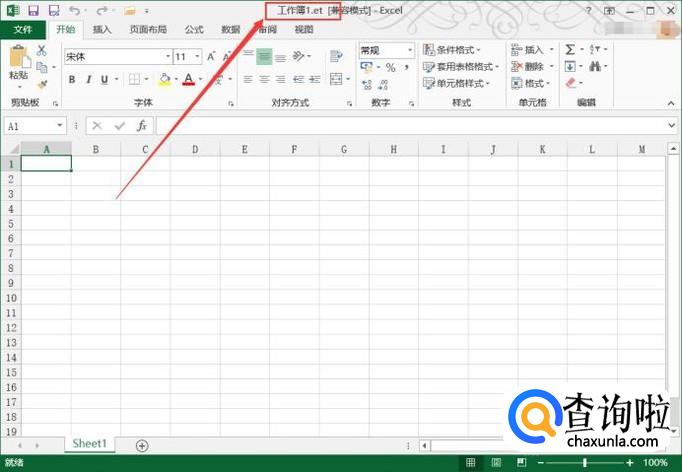This screenshot has height=472, width=682.
Task: Add a new sheet with plus icon
Action: (142, 445)
